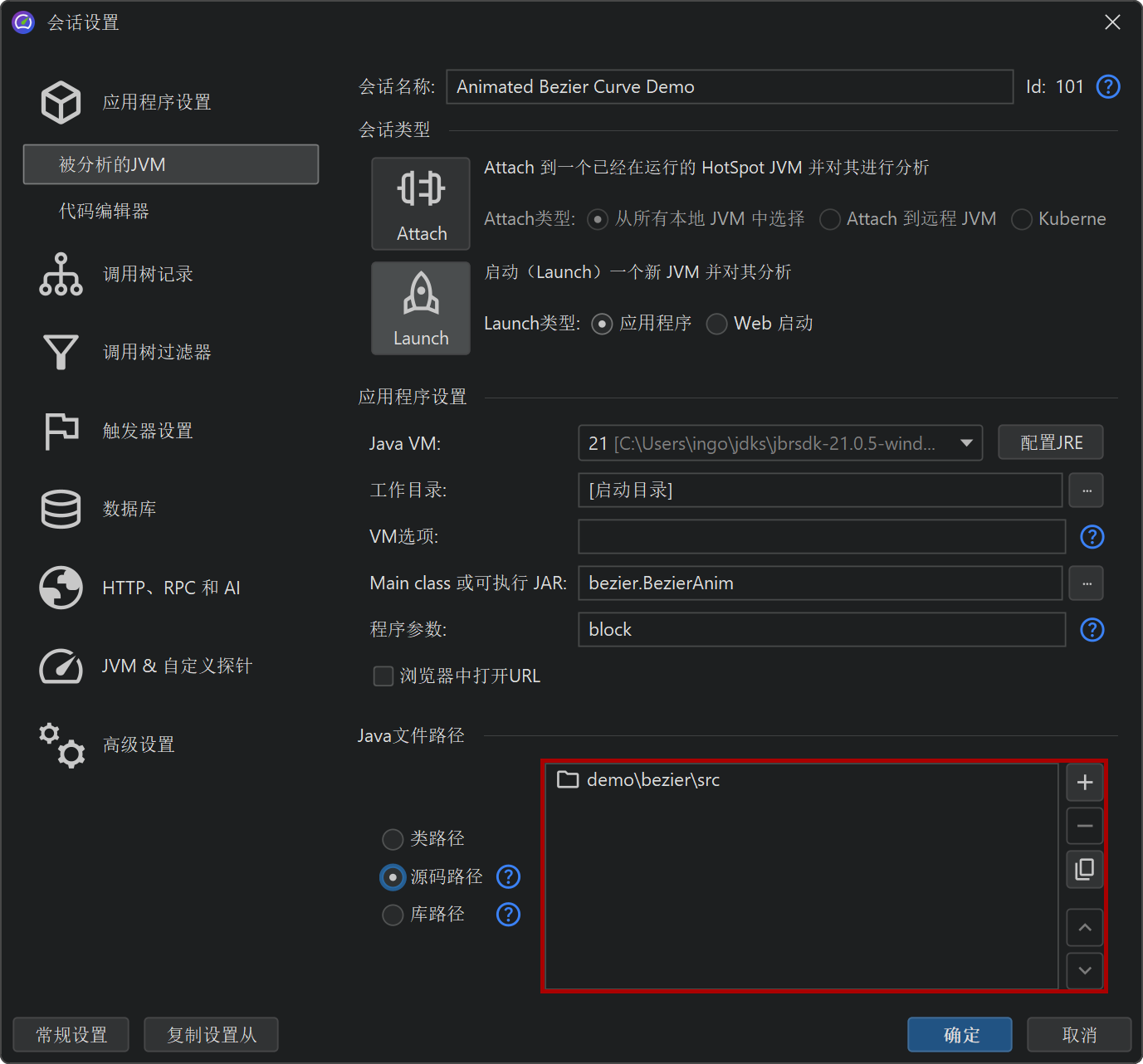The image size is (1143, 1064).
Task: Select the 库路径 radio option
Action: (x=393, y=915)
